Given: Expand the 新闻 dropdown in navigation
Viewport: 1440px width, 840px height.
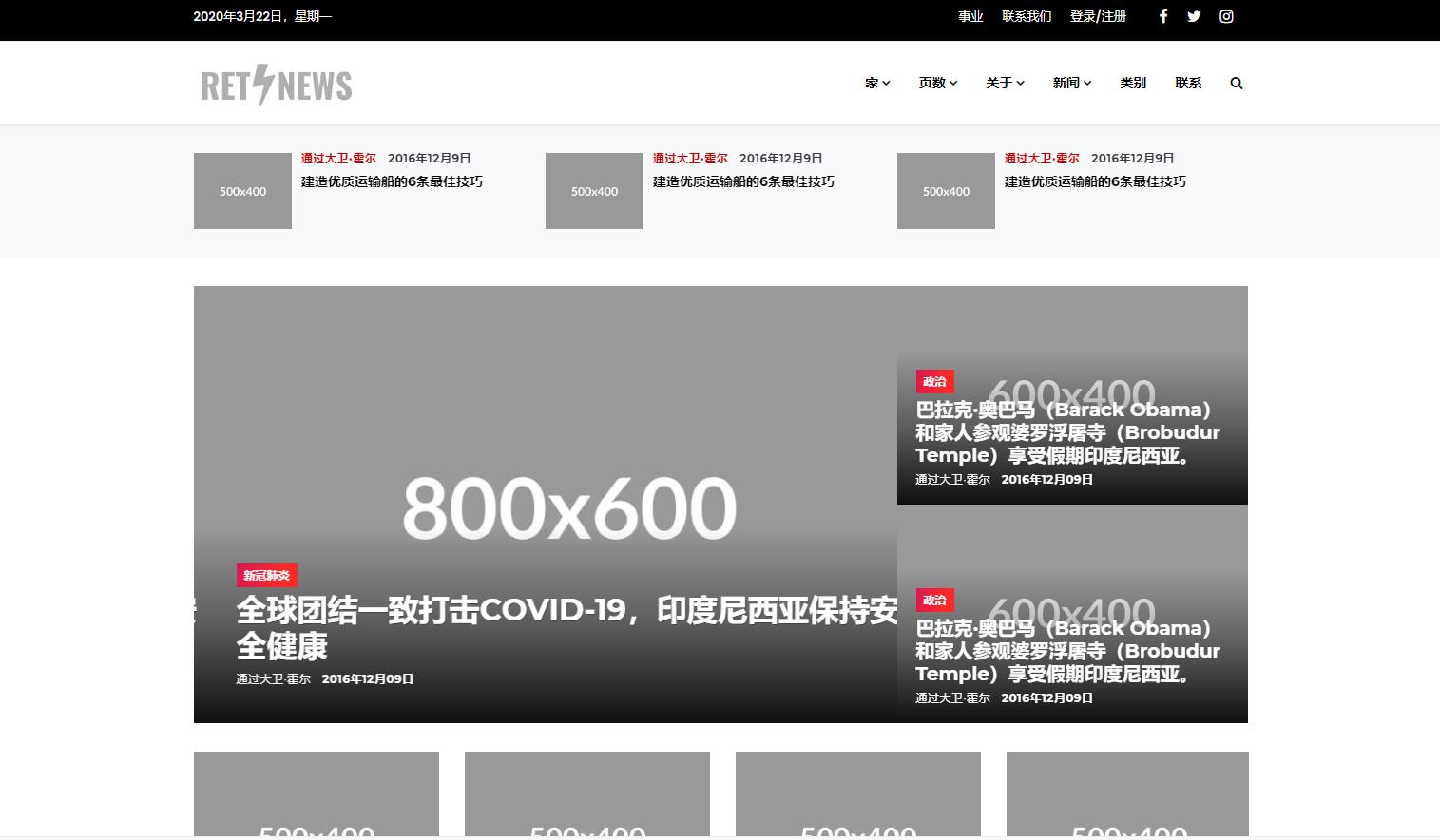Looking at the screenshot, I should (1071, 83).
